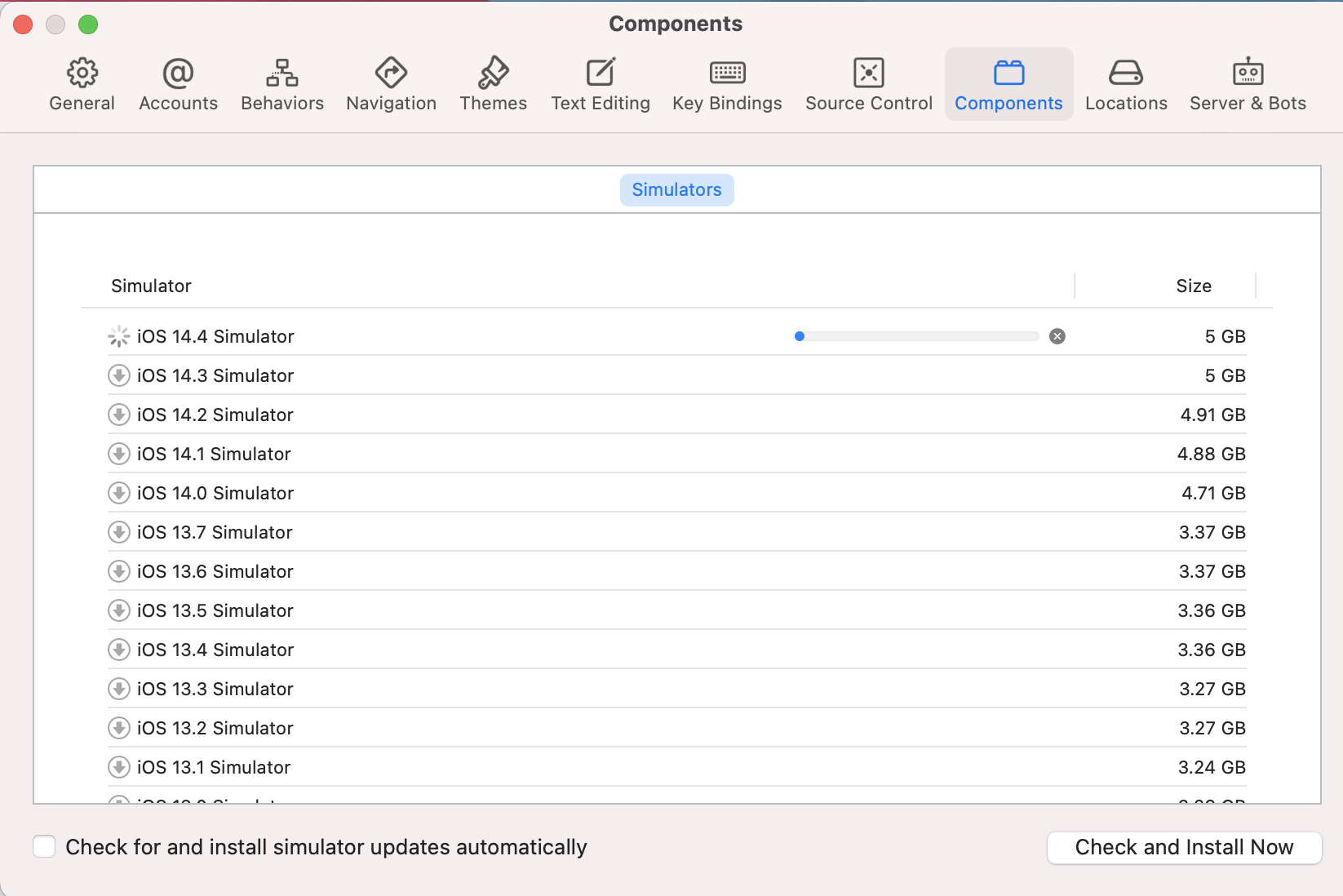Select the Components preferences pane

pyautogui.click(x=1008, y=84)
